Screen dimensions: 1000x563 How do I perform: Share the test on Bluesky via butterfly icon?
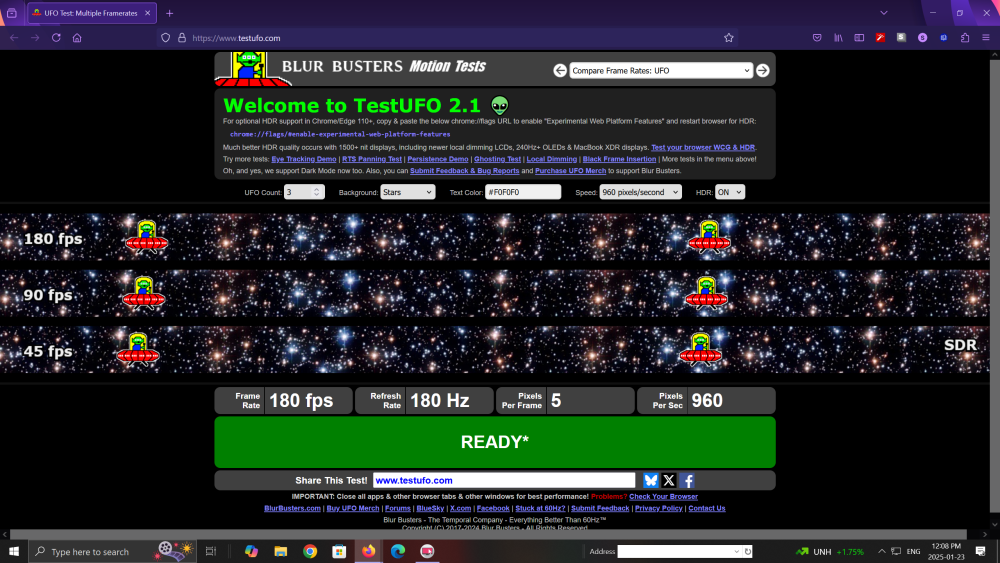(x=651, y=481)
